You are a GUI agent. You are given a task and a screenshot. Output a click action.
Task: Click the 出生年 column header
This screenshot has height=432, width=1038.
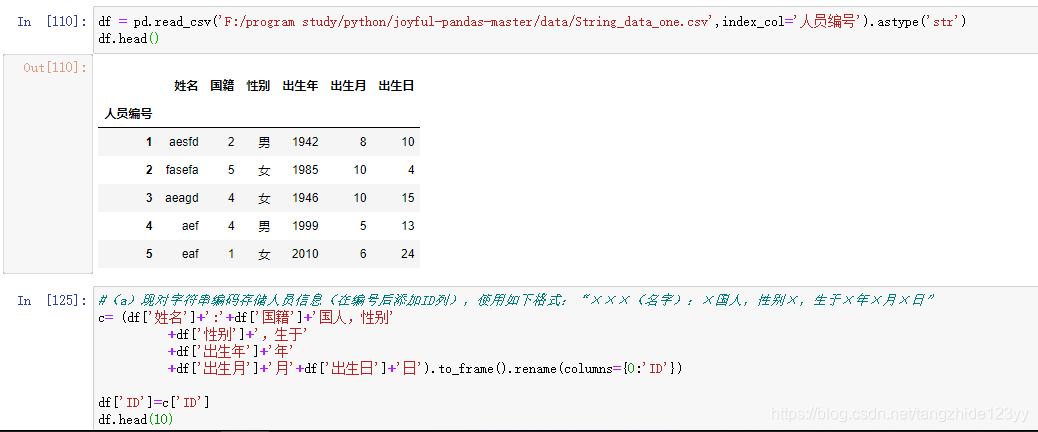(x=300, y=86)
